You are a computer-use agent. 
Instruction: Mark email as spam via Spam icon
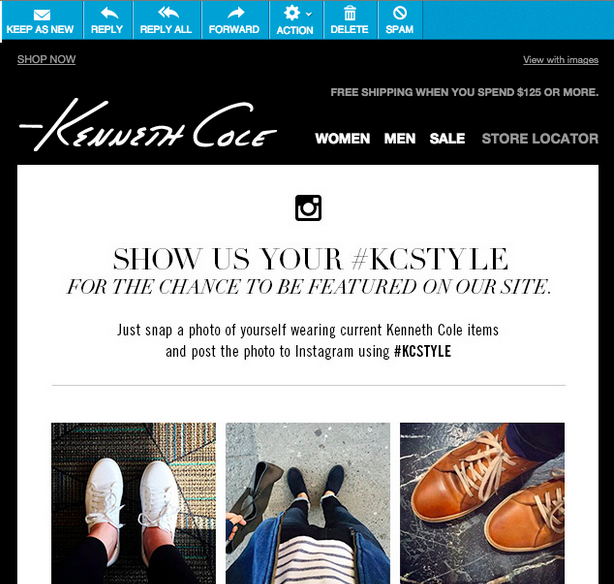[x=400, y=13]
